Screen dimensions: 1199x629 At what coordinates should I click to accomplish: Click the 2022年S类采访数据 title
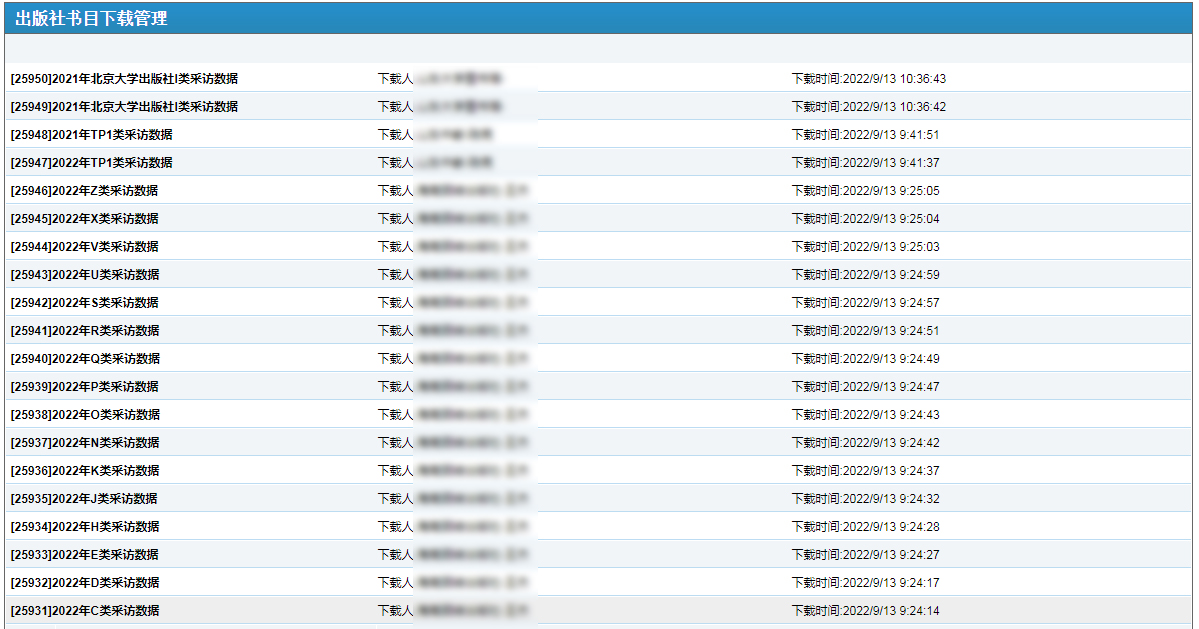(84, 303)
